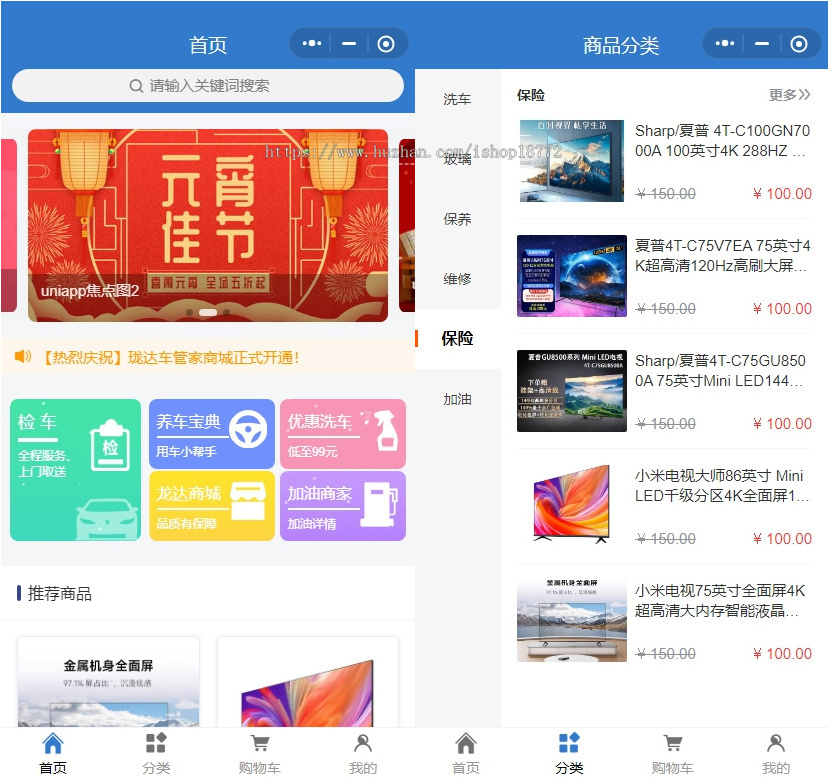
Task: Open the 我的 profile icon in left screen's bottom bar
Action: tap(363, 743)
